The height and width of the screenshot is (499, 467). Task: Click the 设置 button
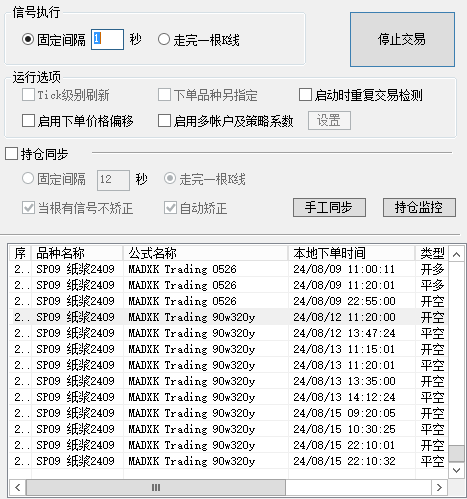[x=329, y=120]
